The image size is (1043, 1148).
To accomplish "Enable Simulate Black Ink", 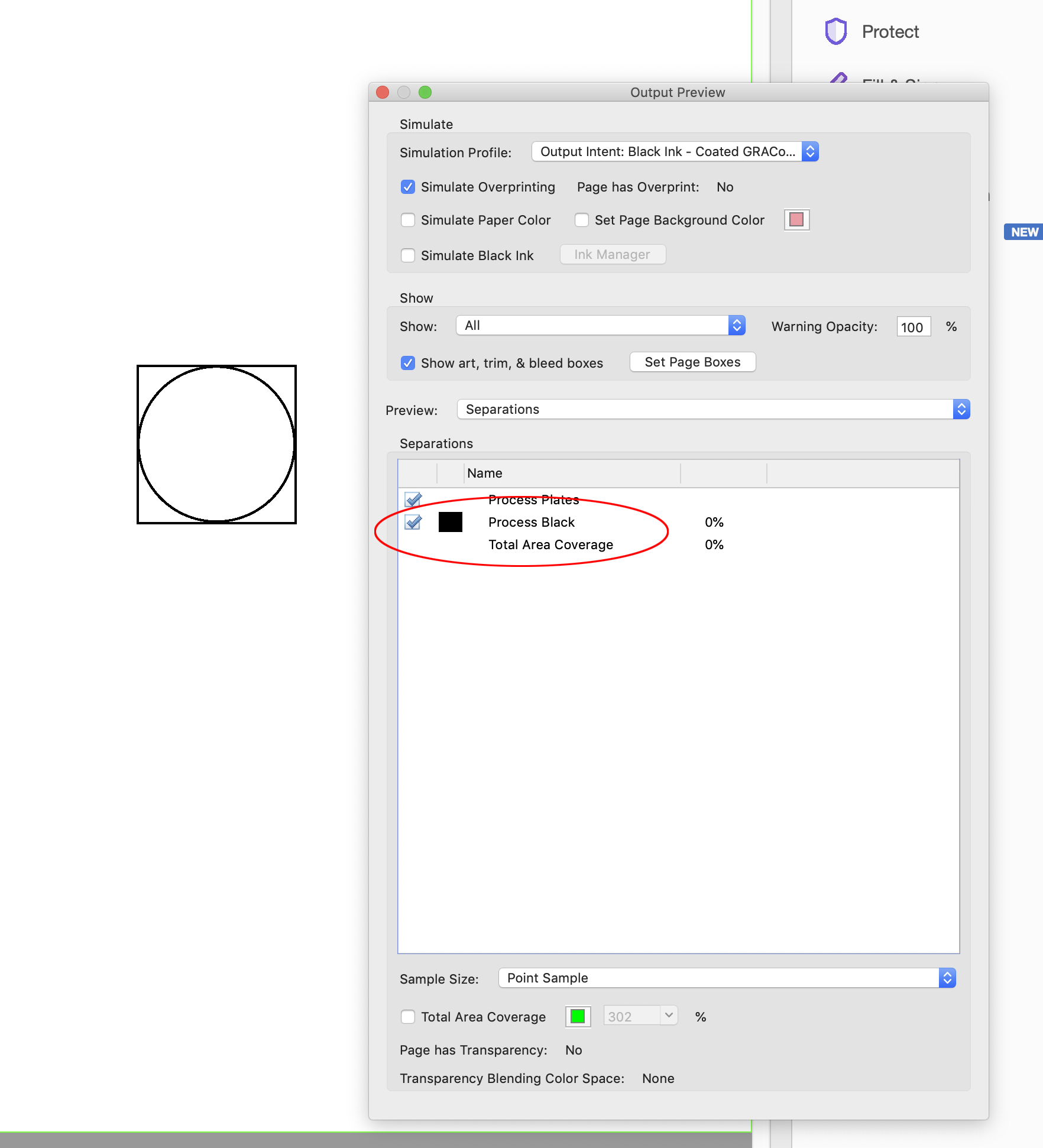I will pyautogui.click(x=408, y=255).
